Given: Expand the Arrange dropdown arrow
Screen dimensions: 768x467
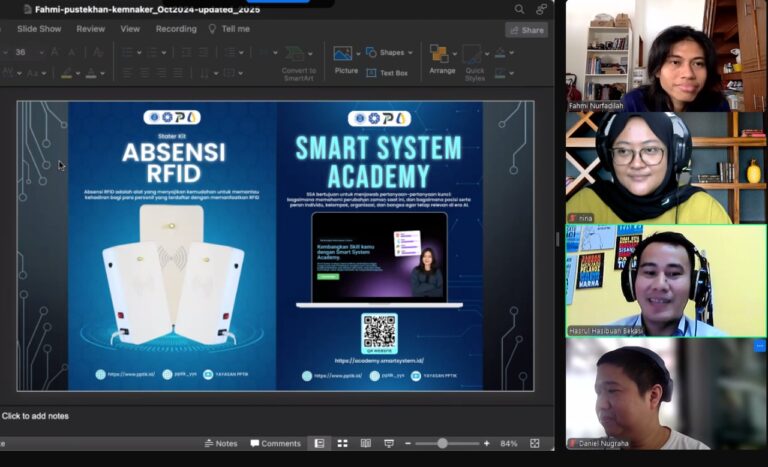Looking at the screenshot, I should pos(455,53).
